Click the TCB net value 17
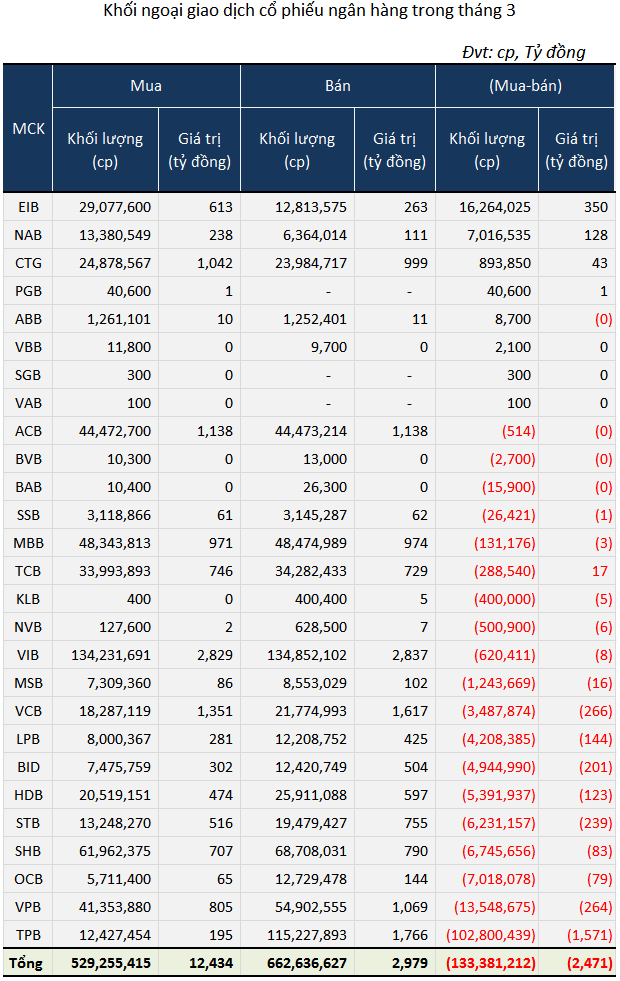This screenshot has height=981, width=620. pos(599,571)
